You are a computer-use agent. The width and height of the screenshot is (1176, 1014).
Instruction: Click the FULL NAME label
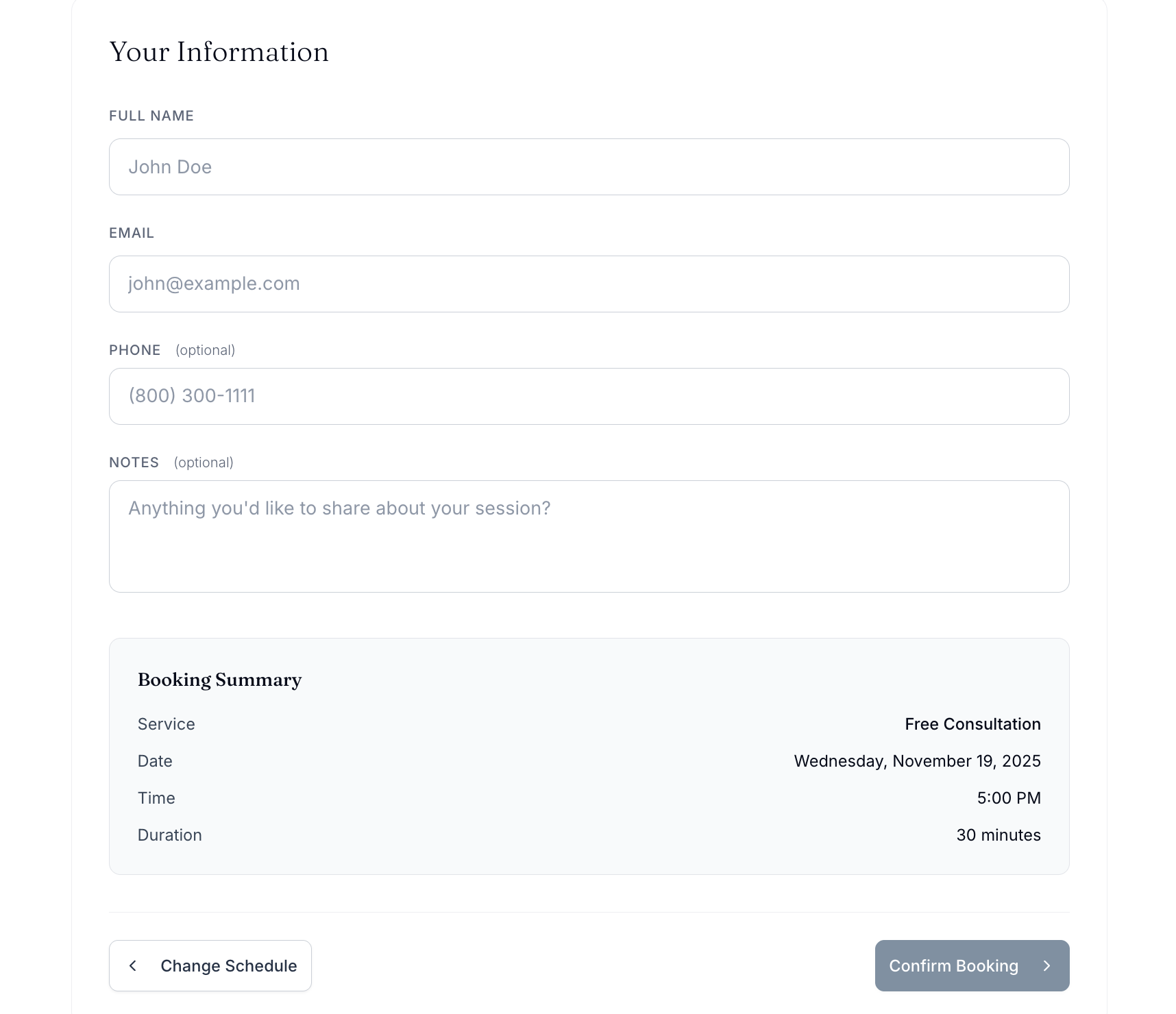pos(151,115)
